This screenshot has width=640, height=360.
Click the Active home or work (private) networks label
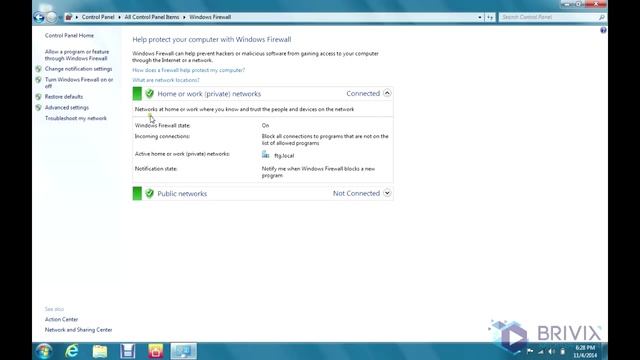pos(182,154)
